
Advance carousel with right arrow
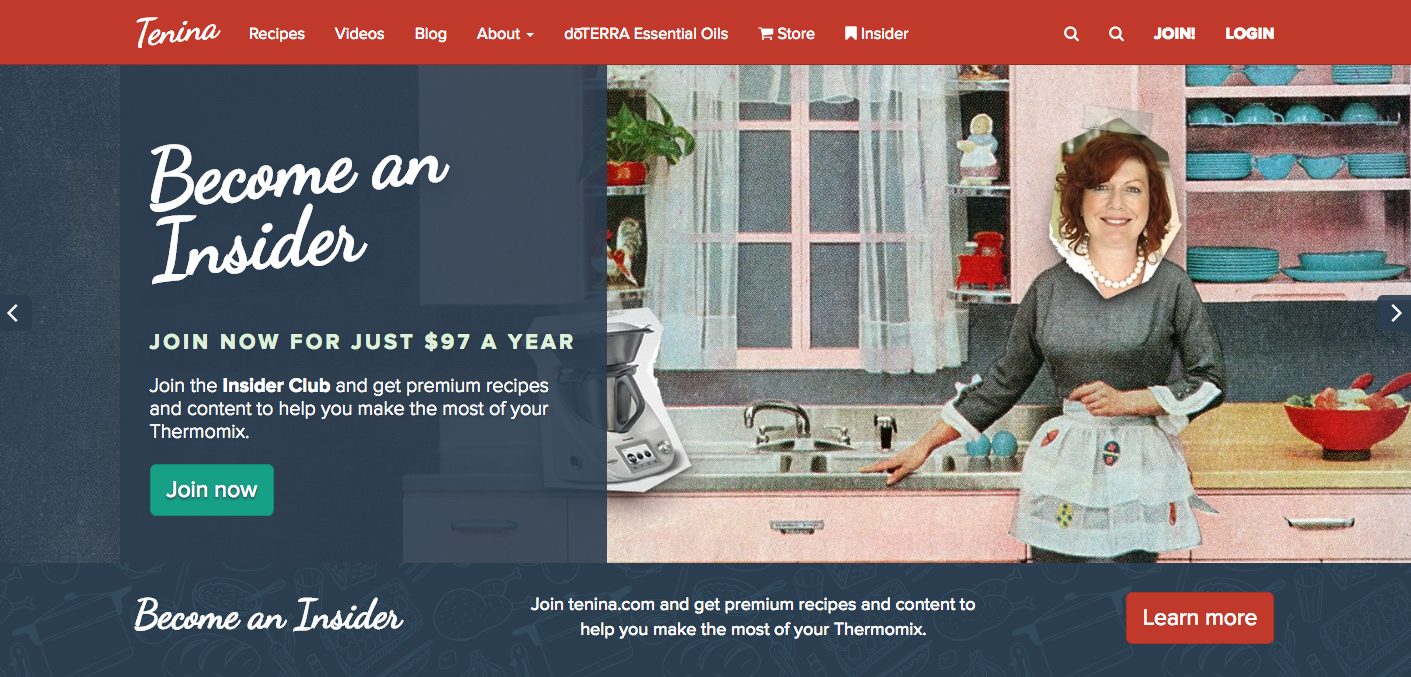(x=1396, y=313)
